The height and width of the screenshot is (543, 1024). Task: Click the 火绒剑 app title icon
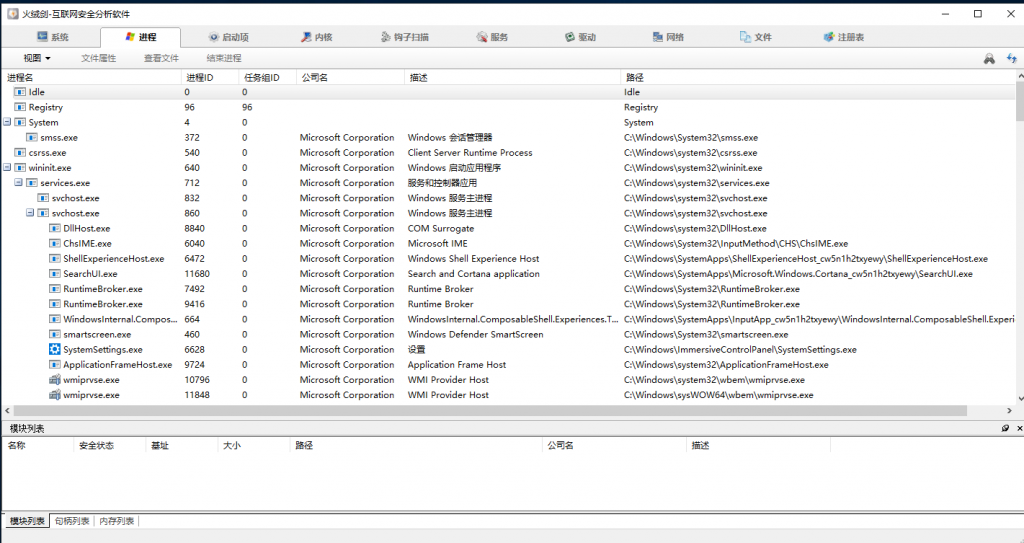pyautogui.click(x=12, y=14)
